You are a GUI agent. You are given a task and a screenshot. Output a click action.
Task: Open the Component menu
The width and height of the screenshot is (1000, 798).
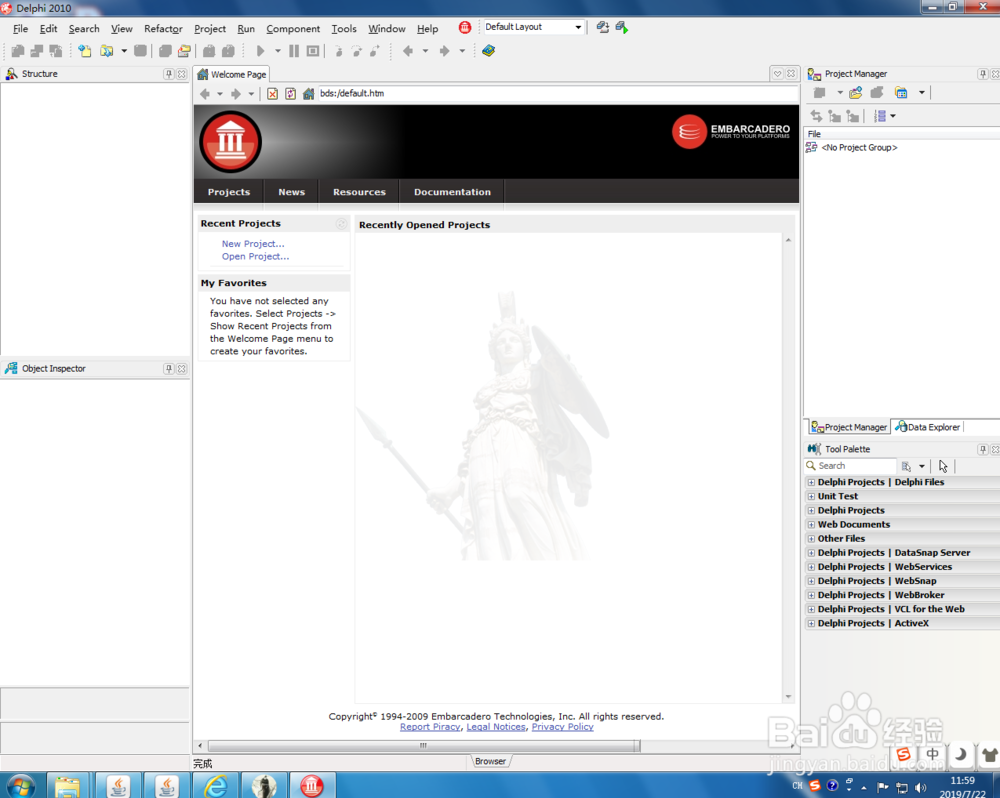click(293, 29)
